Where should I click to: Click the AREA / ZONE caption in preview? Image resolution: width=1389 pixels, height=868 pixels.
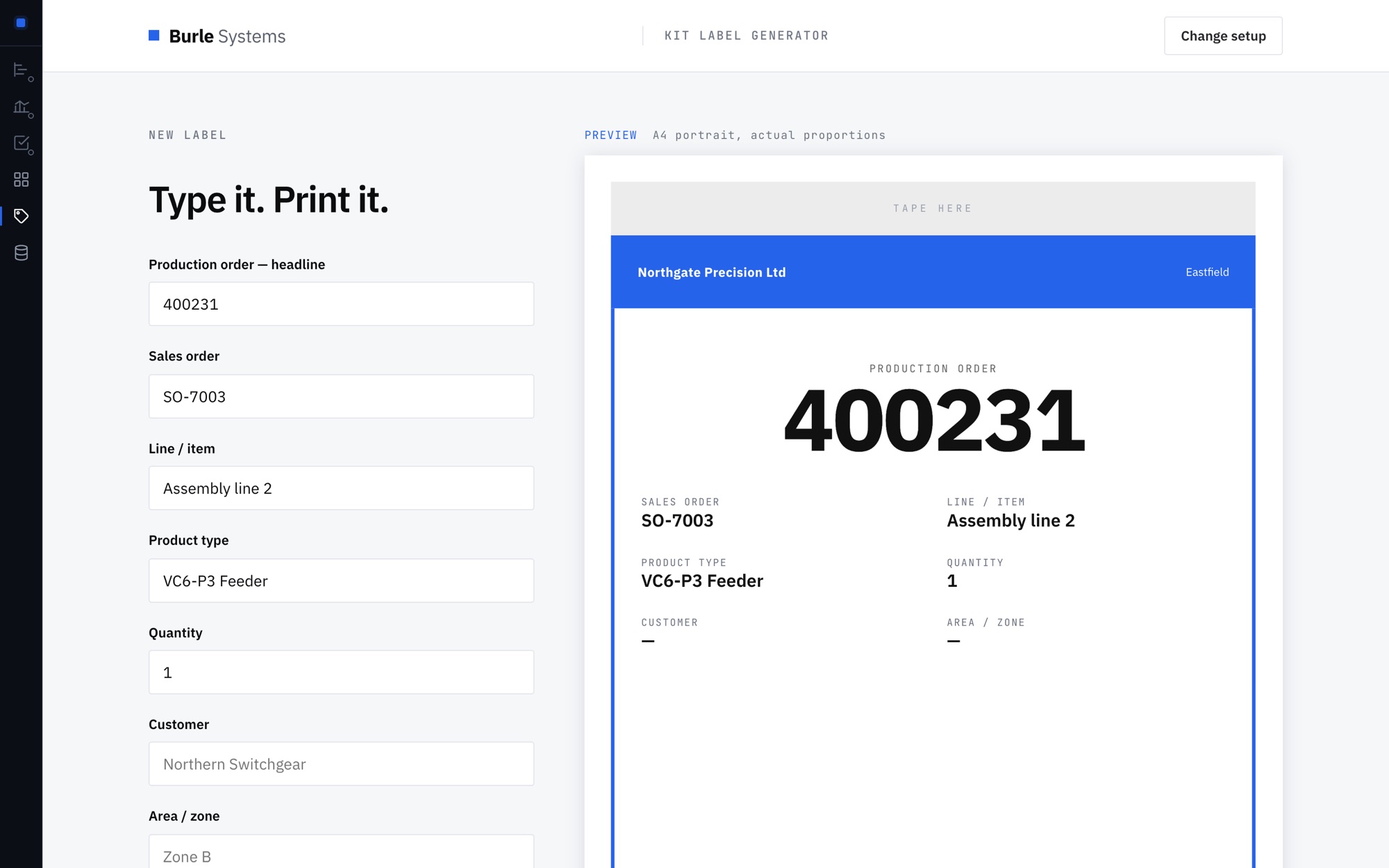(985, 623)
